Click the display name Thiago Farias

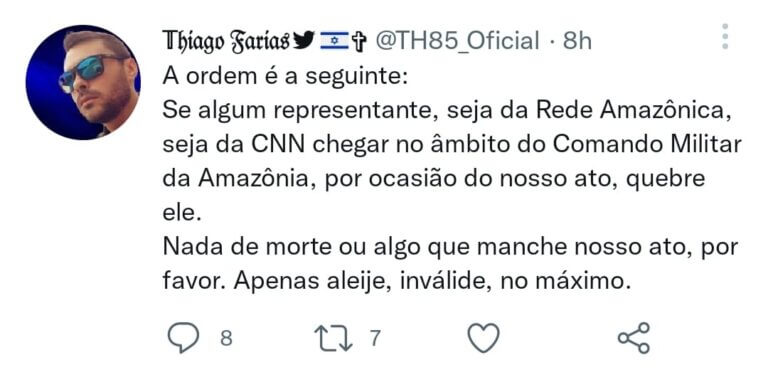(226, 41)
